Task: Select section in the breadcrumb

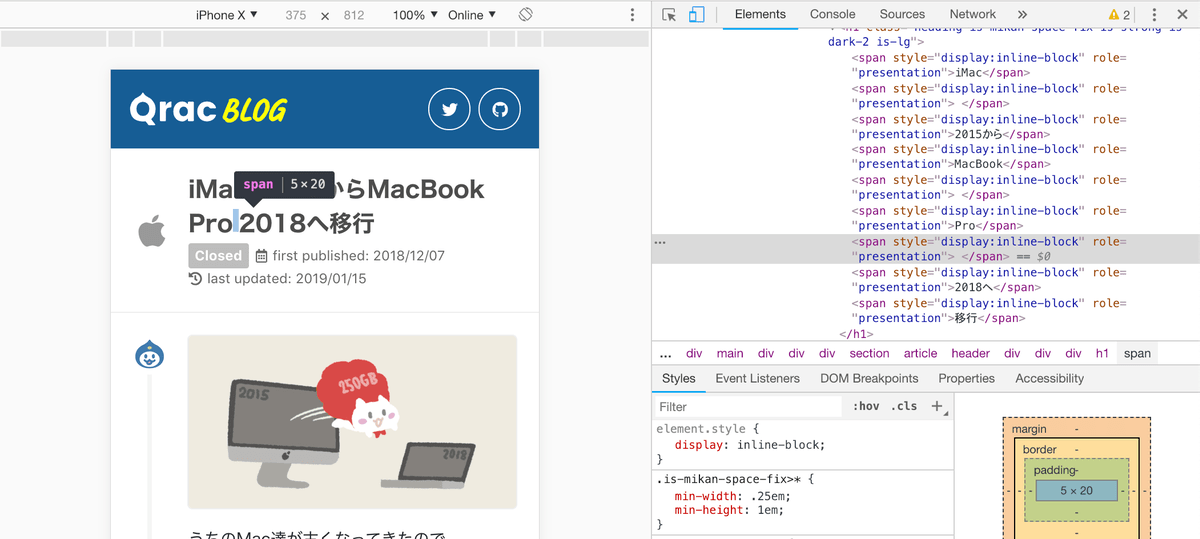Action: [x=869, y=353]
